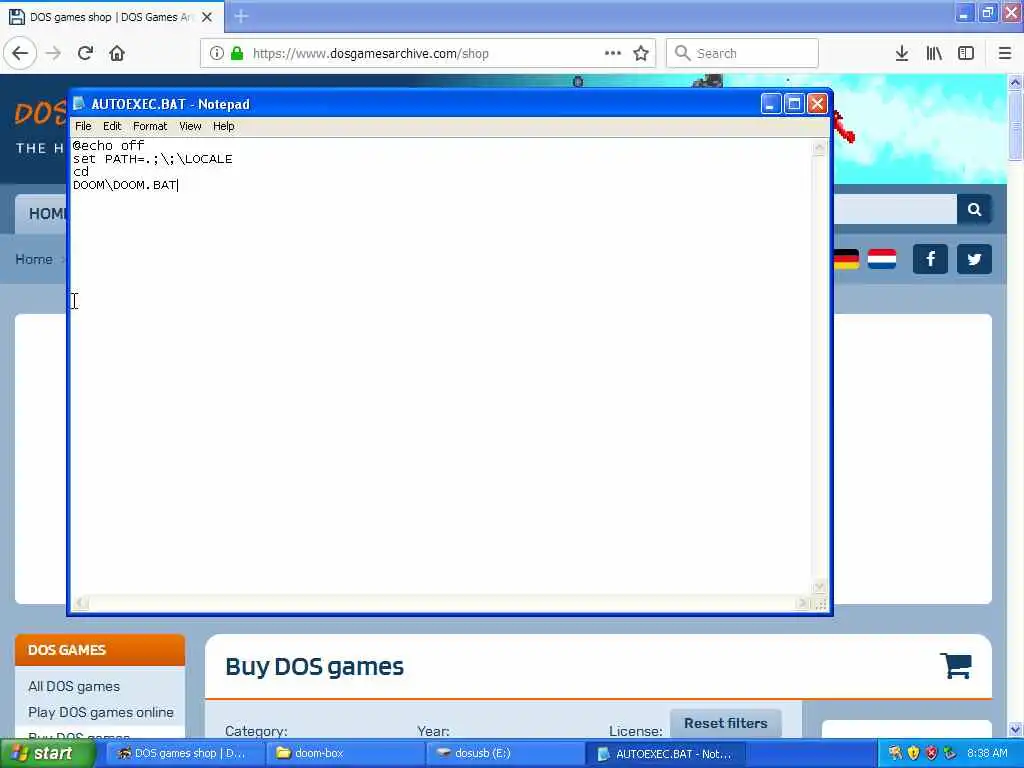The height and width of the screenshot is (768, 1024).
Task: Open Firefox home page
Action: (117, 54)
